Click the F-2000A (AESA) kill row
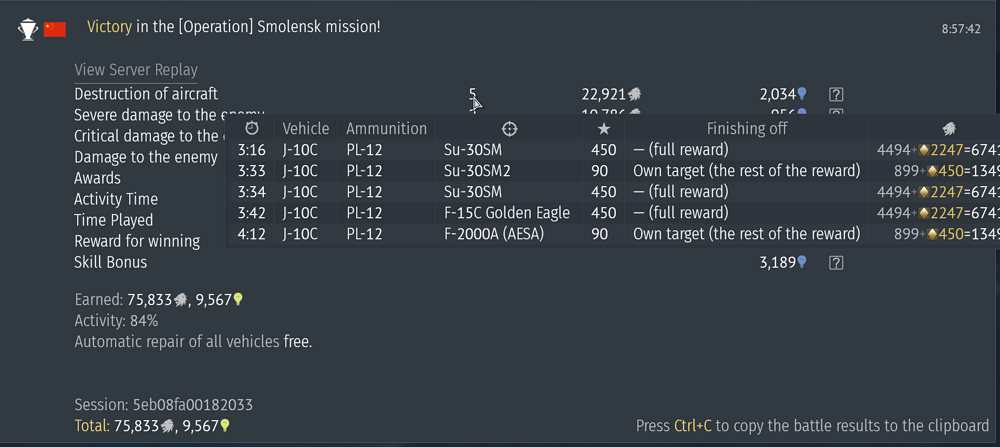The image size is (1000, 447). [506, 234]
